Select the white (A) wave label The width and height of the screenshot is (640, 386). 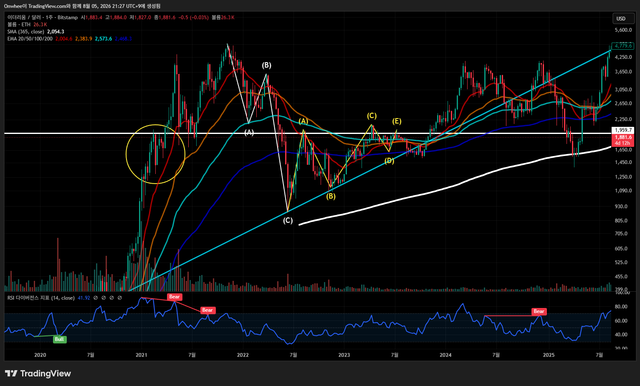pyautogui.click(x=249, y=132)
